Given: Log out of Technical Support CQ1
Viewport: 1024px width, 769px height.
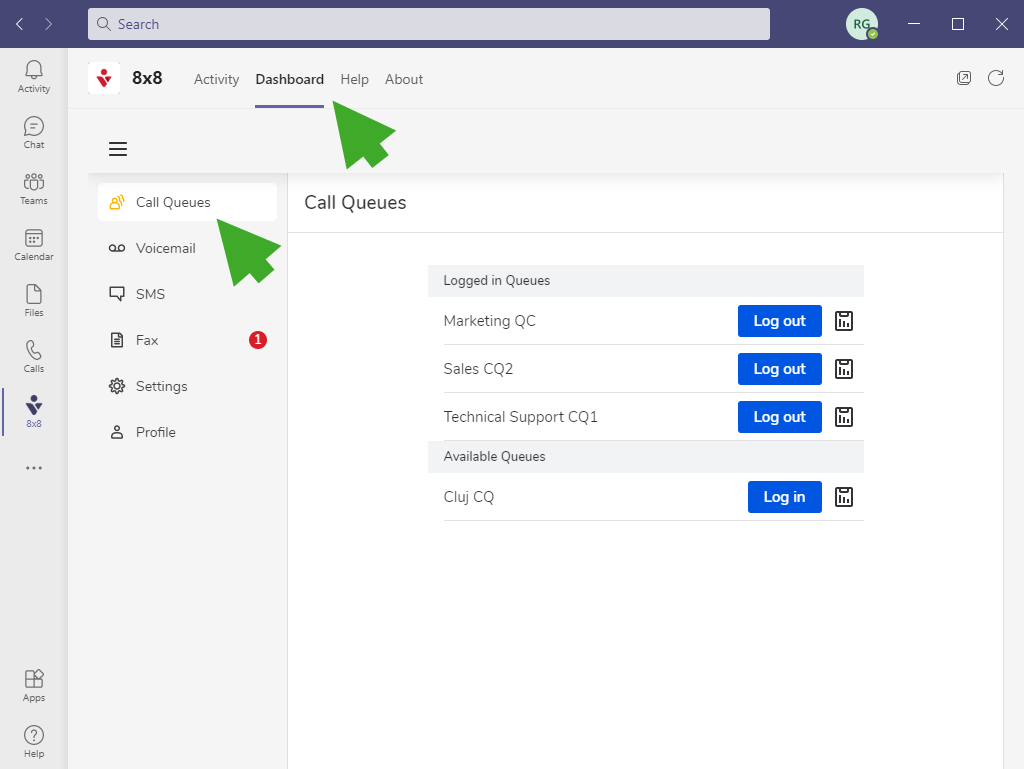Looking at the screenshot, I should [x=779, y=417].
